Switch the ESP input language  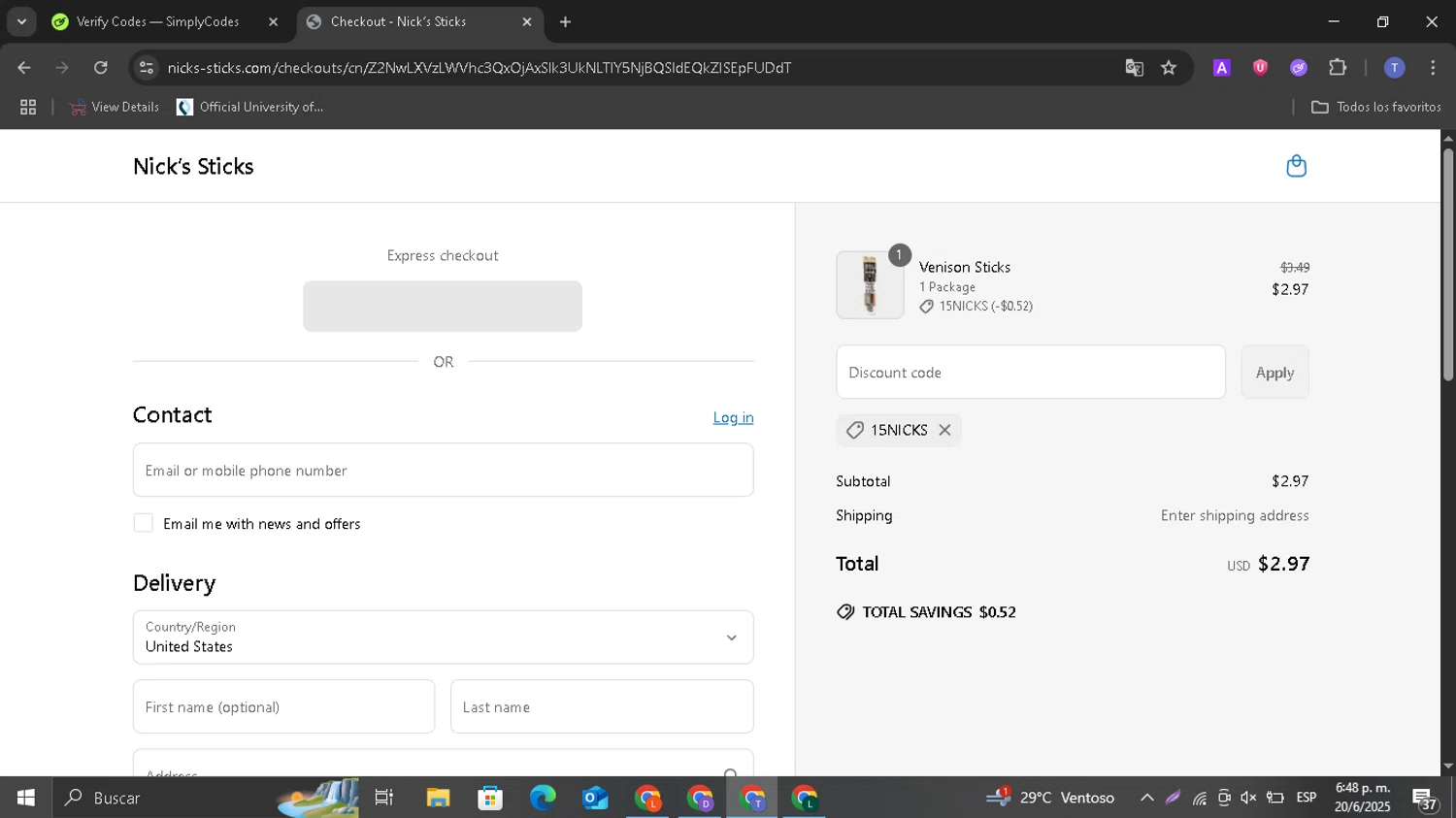pos(1307,798)
